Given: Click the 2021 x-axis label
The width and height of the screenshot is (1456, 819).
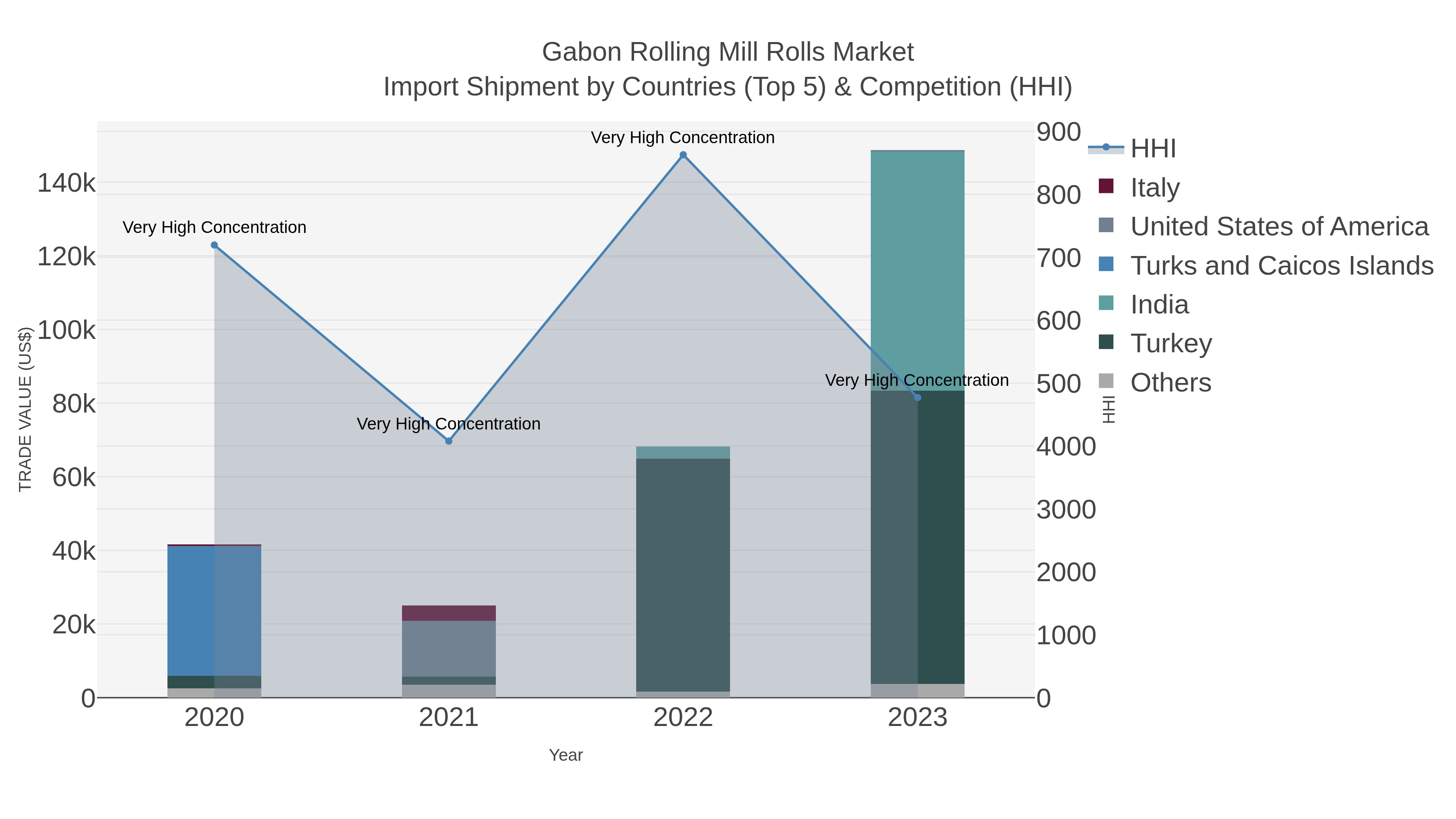Looking at the screenshot, I should (x=449, y=718).
